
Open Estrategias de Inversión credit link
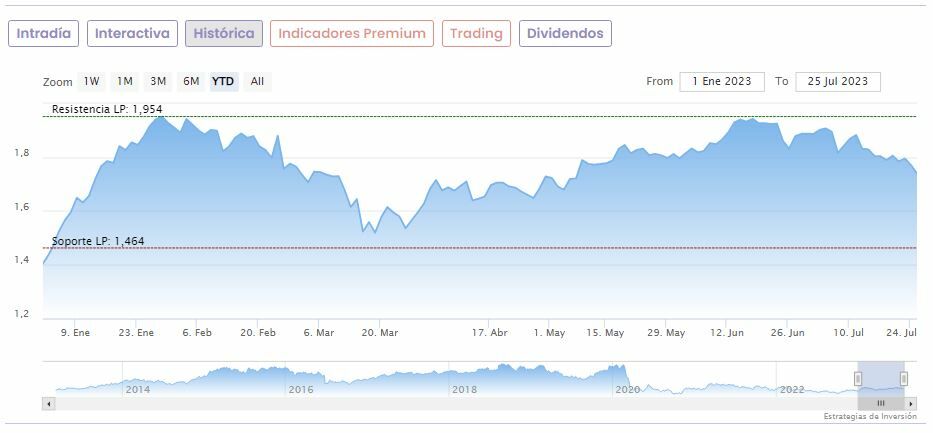coord(869,417)
